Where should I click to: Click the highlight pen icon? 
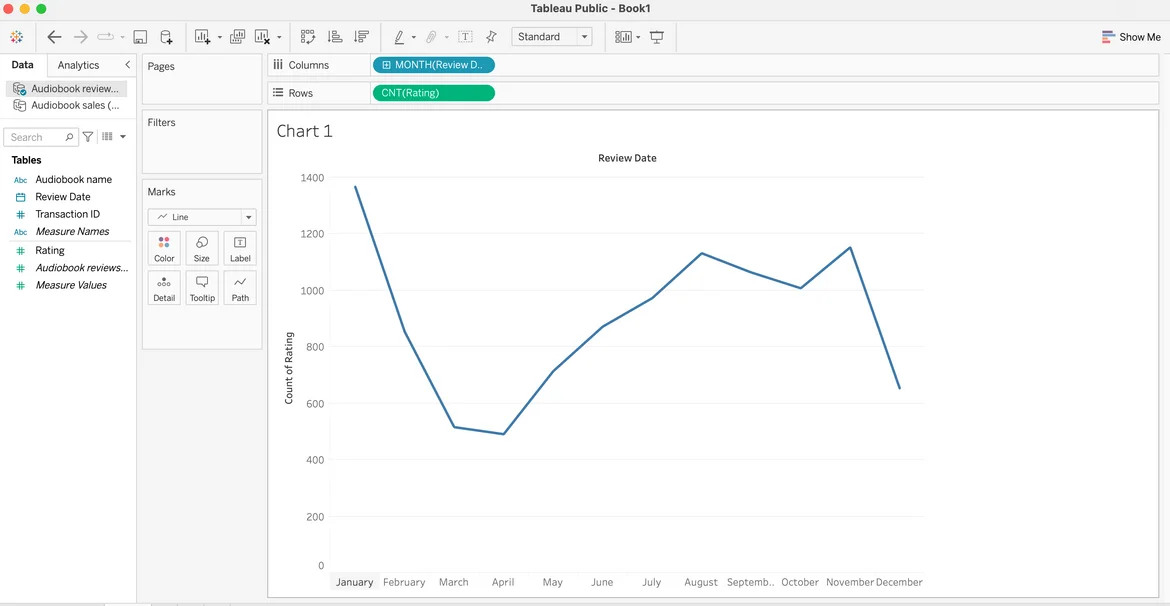(x=399, y=37)
